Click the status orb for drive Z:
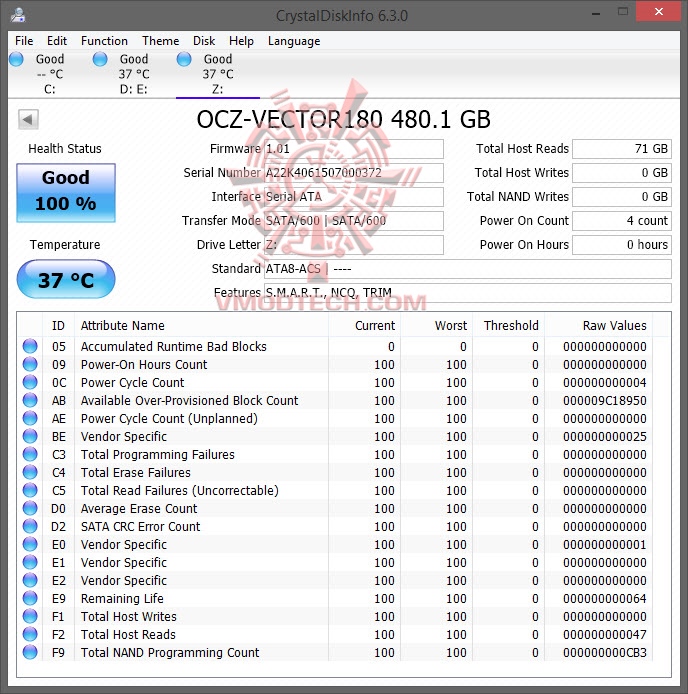The height and width of the screenshot is (694, 688). pyautogui.click(x=184, y=59)
